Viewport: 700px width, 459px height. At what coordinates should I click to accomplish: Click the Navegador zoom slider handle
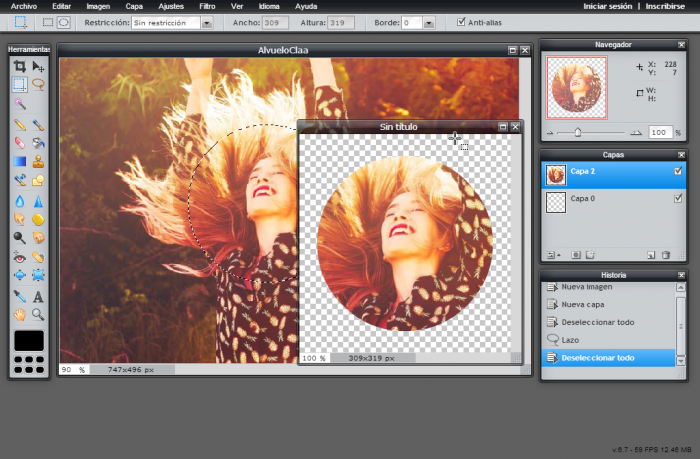tap(577, 132)
